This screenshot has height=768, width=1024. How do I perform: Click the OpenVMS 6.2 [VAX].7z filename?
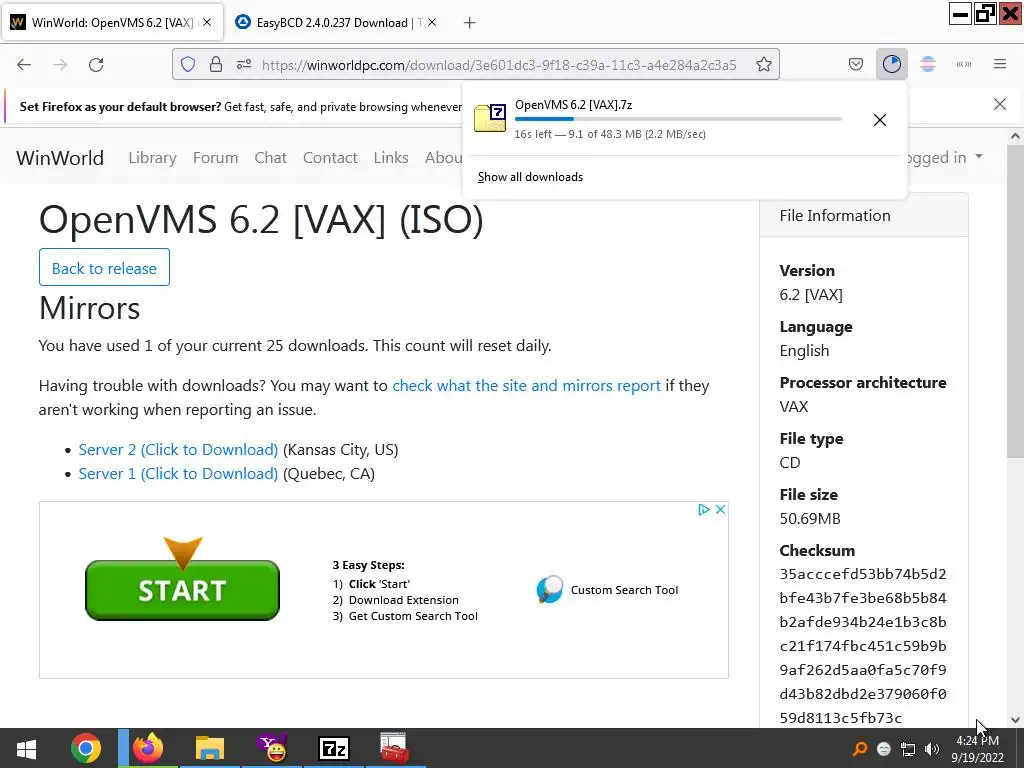(573, 104)
